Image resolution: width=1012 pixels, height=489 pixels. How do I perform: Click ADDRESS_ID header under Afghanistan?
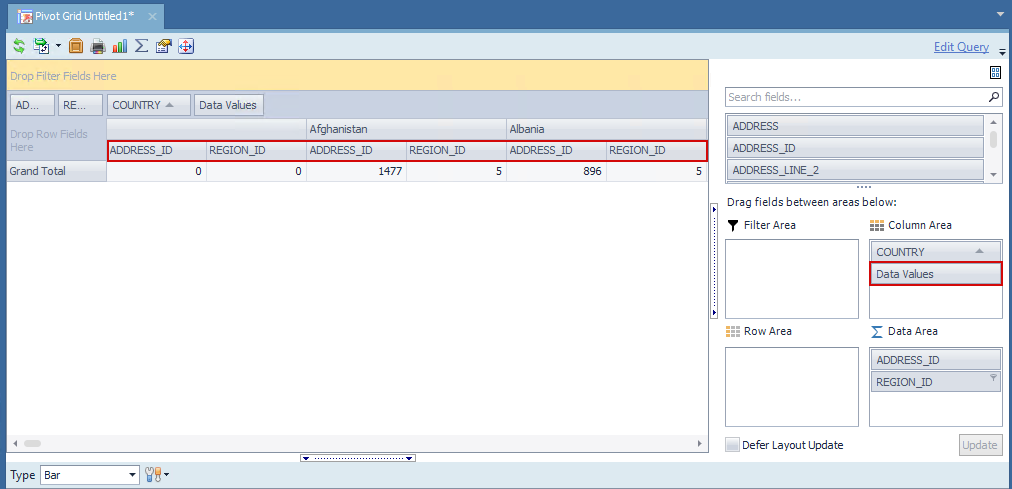pos(356,151)
